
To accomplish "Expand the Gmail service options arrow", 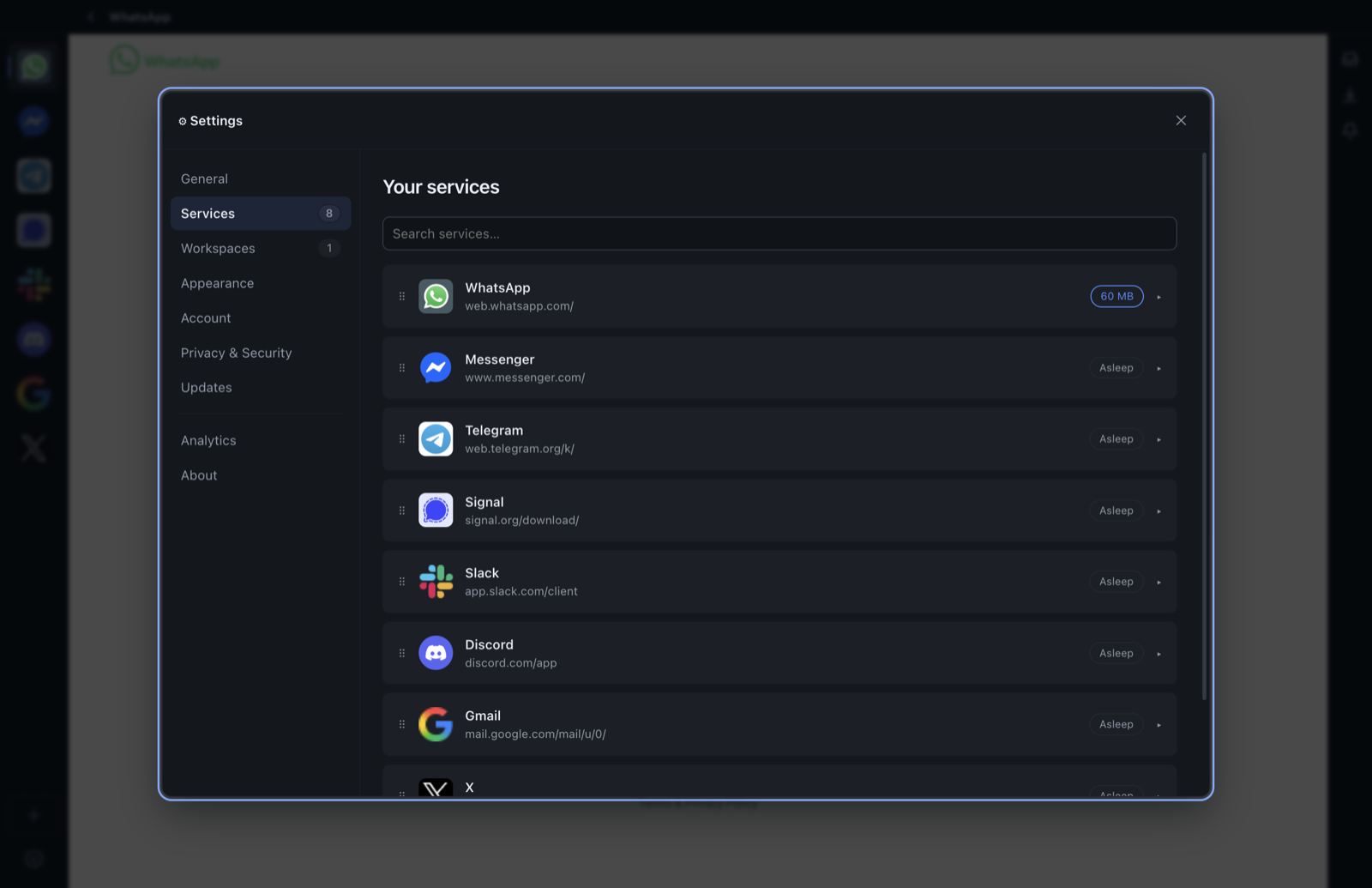I will click(1158, 725).
